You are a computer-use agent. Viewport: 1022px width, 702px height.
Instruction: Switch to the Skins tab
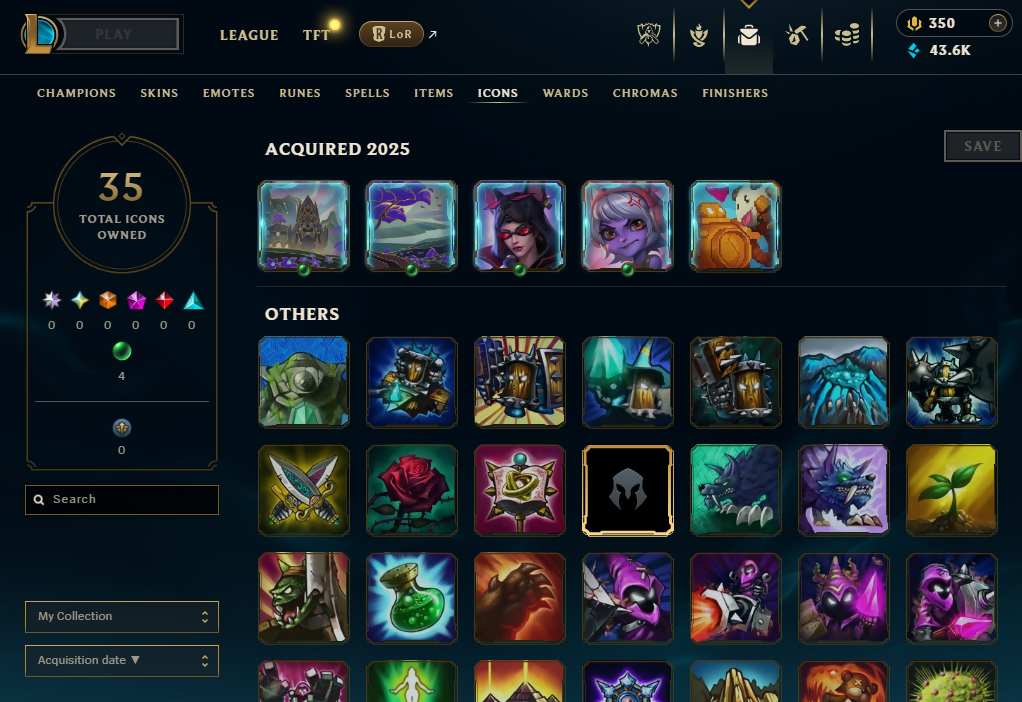coord(159,93)
